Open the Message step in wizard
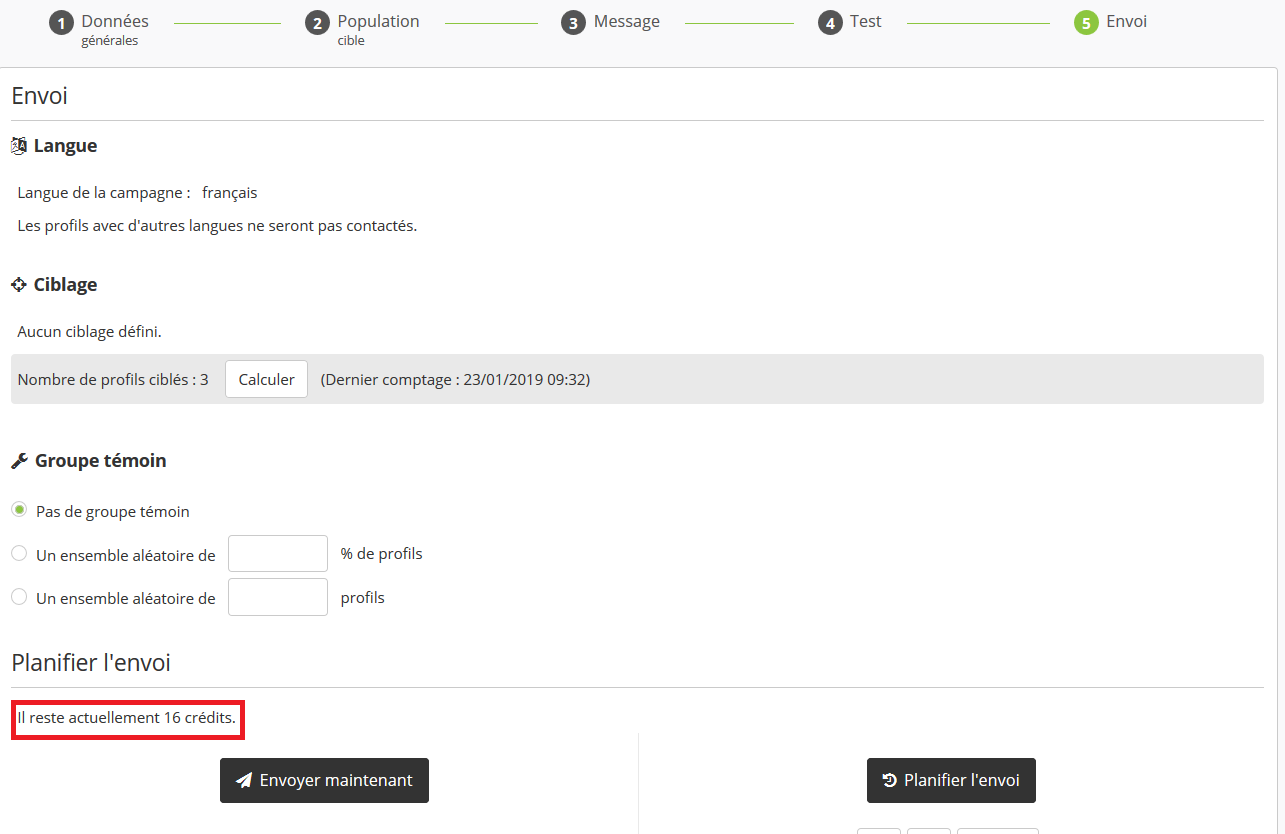Screen dimensions: 1285x834 [x=626, y=22]
